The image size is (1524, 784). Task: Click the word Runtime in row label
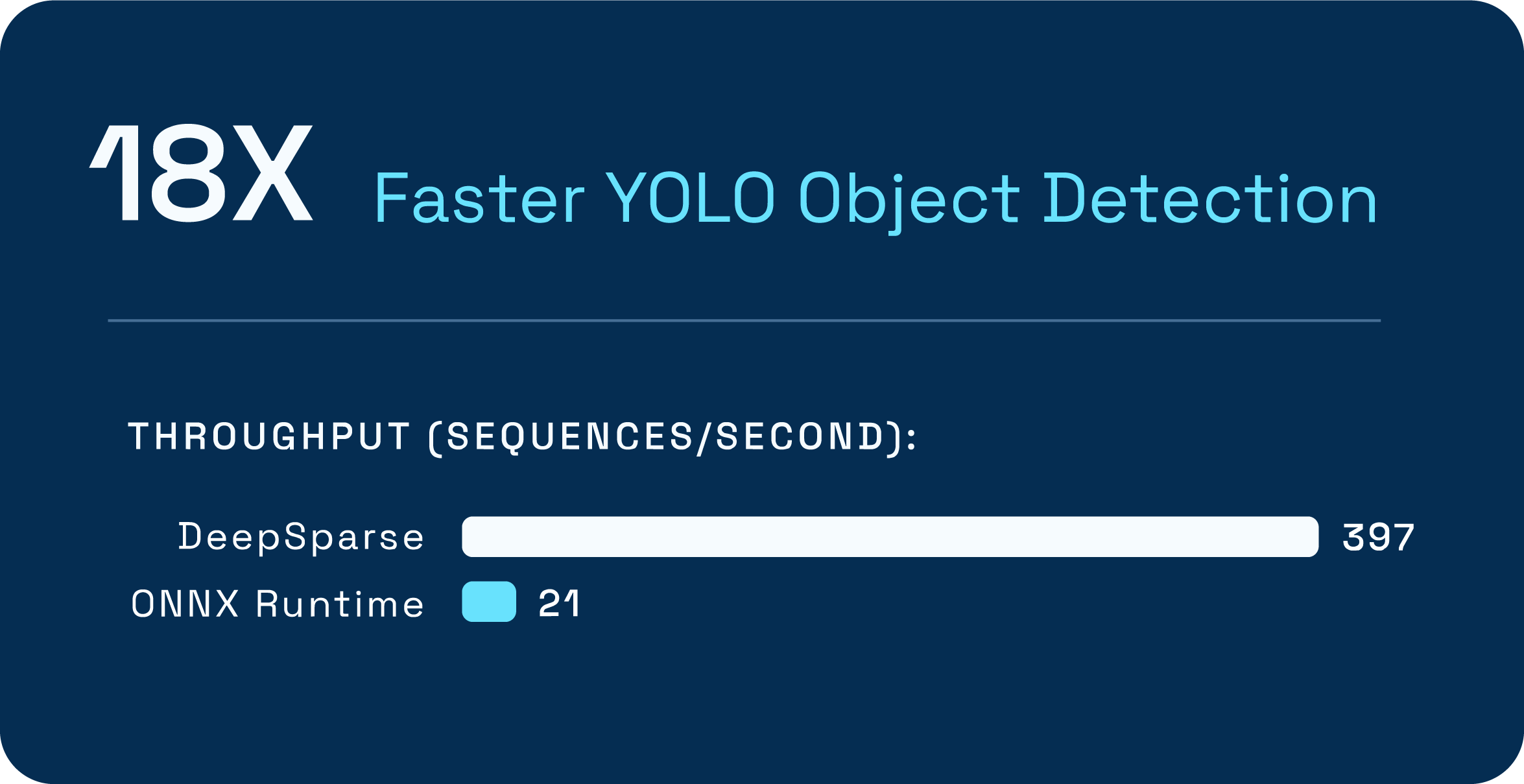click(x=340, y=604)
